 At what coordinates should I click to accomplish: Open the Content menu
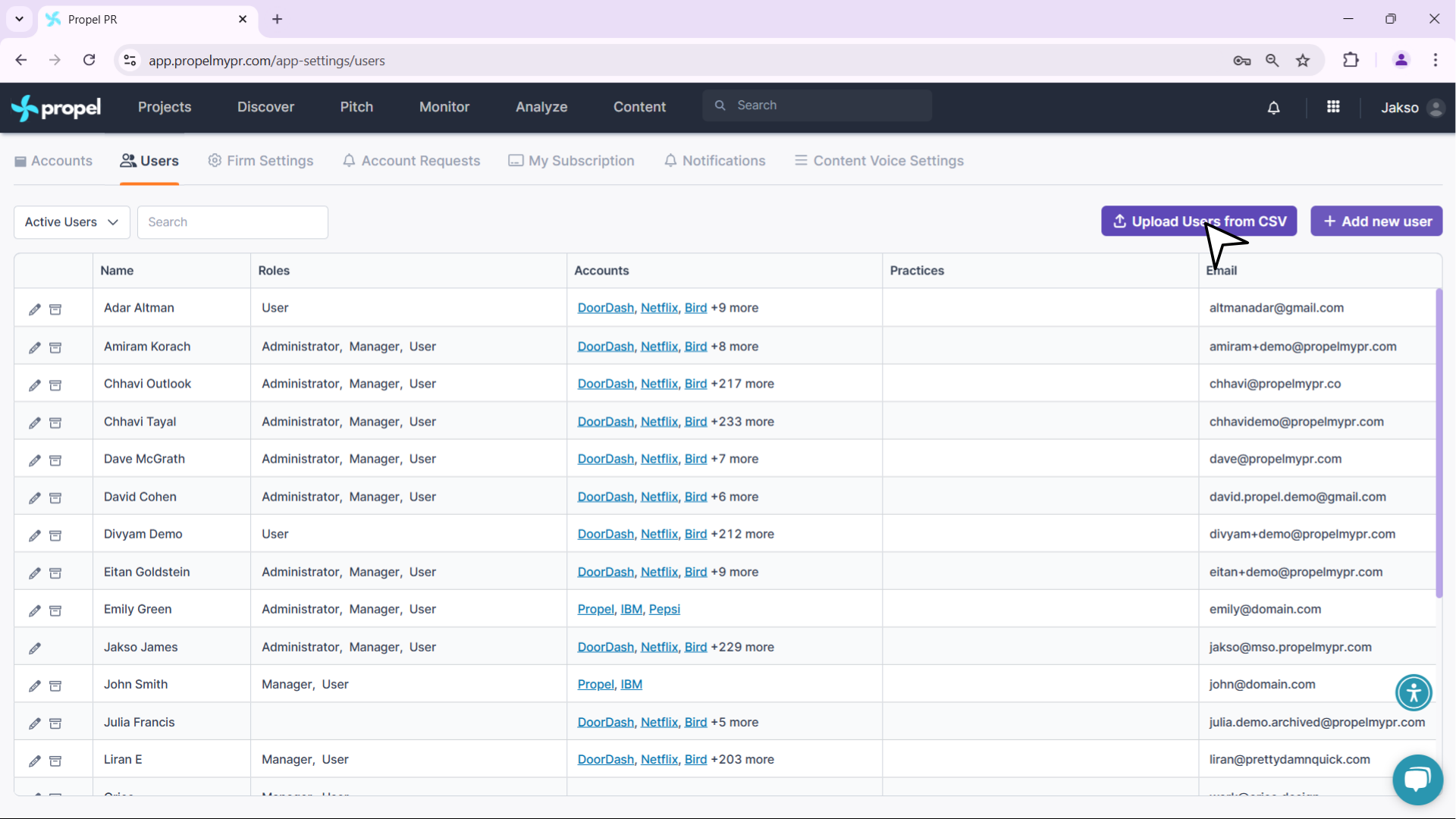(639, 107)
